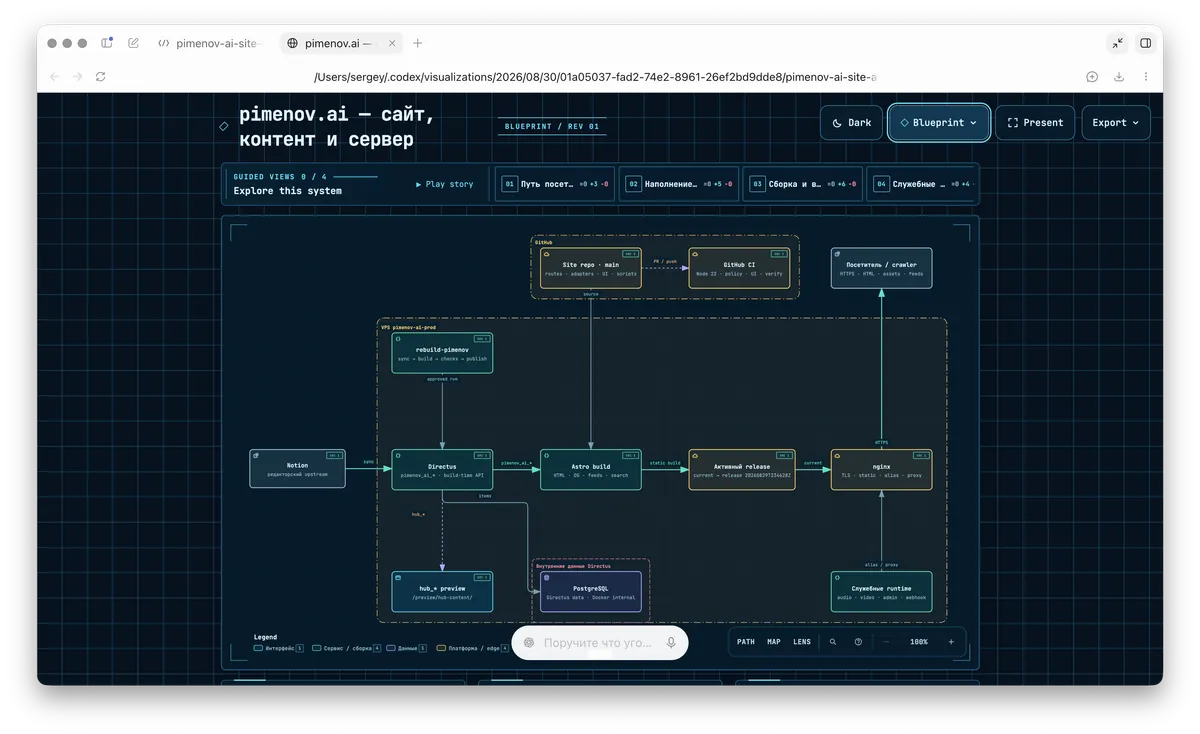The height and width of the screenshot is (734, 1200).
Task: Select the rebuild-pimenov node
Action: (x=442, y=353)
